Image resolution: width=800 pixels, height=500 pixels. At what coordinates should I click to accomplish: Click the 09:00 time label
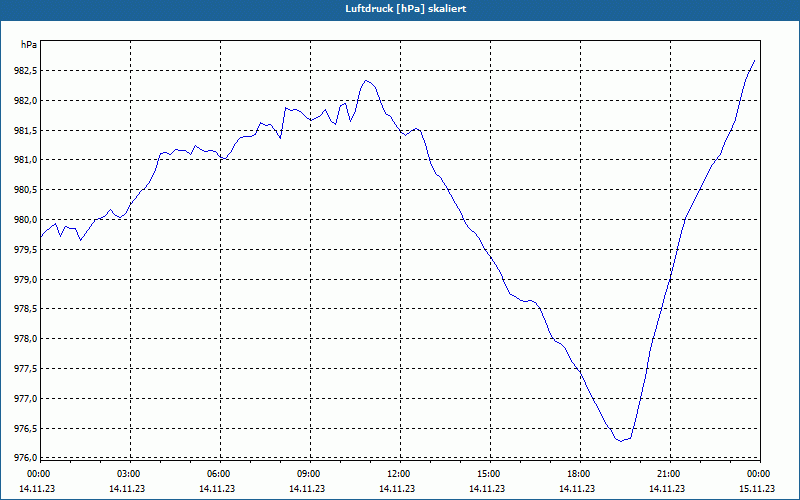tap(308, 474)
